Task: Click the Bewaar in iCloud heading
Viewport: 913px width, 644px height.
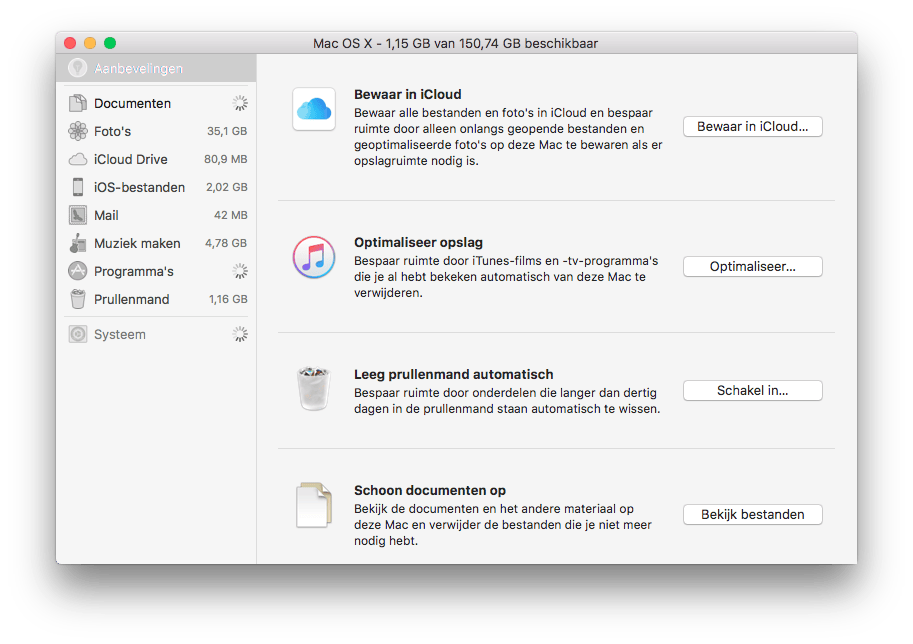Action: coord(408,94)
